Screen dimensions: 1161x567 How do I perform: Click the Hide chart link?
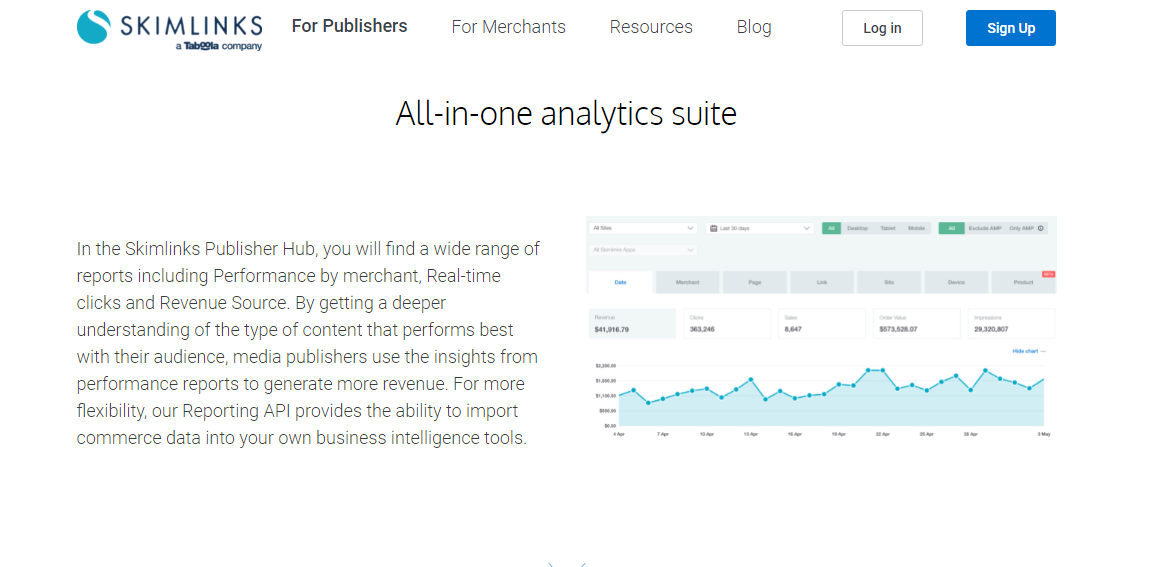[x=1028, y=351]
